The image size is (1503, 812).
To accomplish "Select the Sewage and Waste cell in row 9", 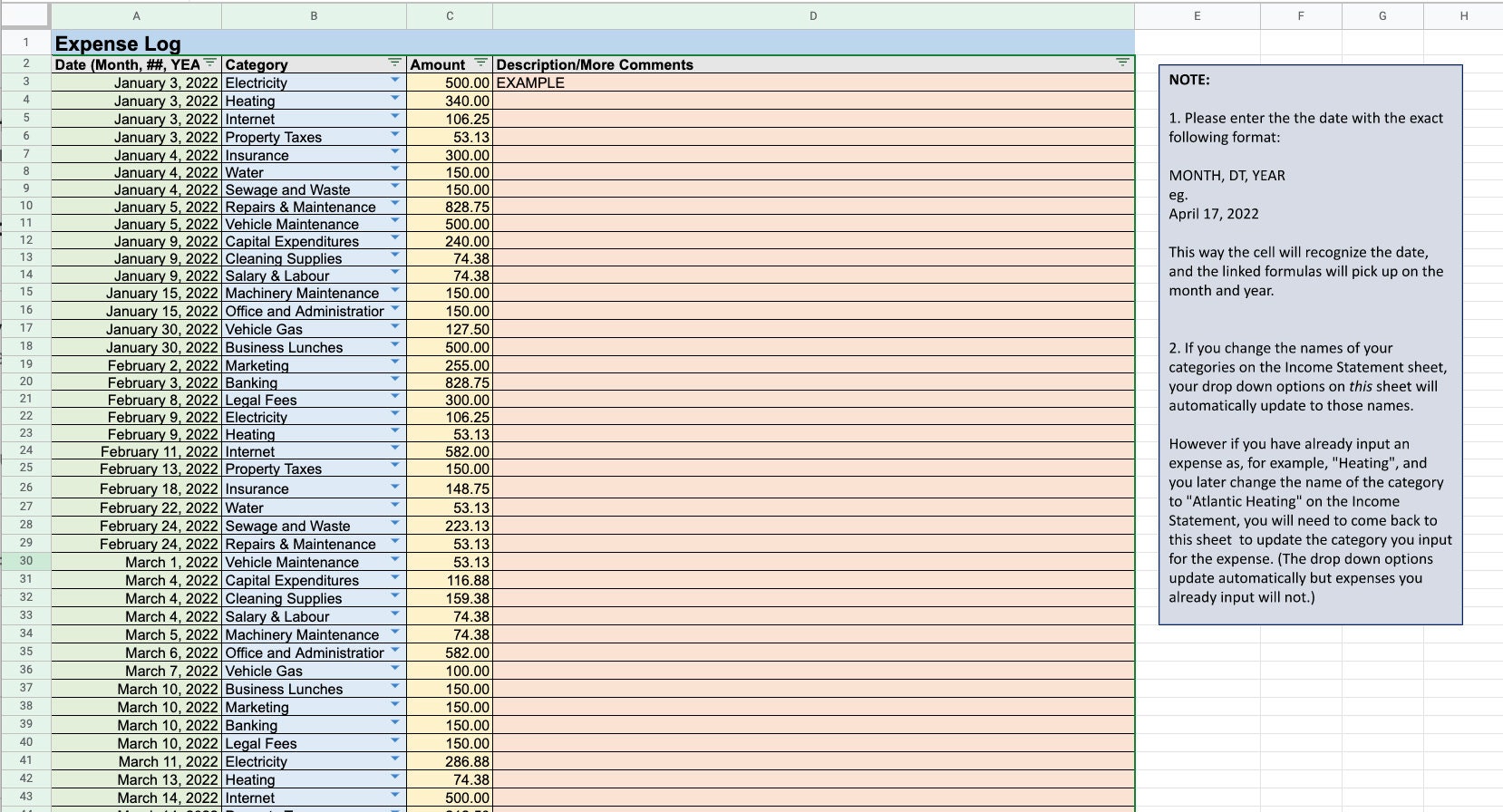I will pyautogui.click(x=314, y=189).
